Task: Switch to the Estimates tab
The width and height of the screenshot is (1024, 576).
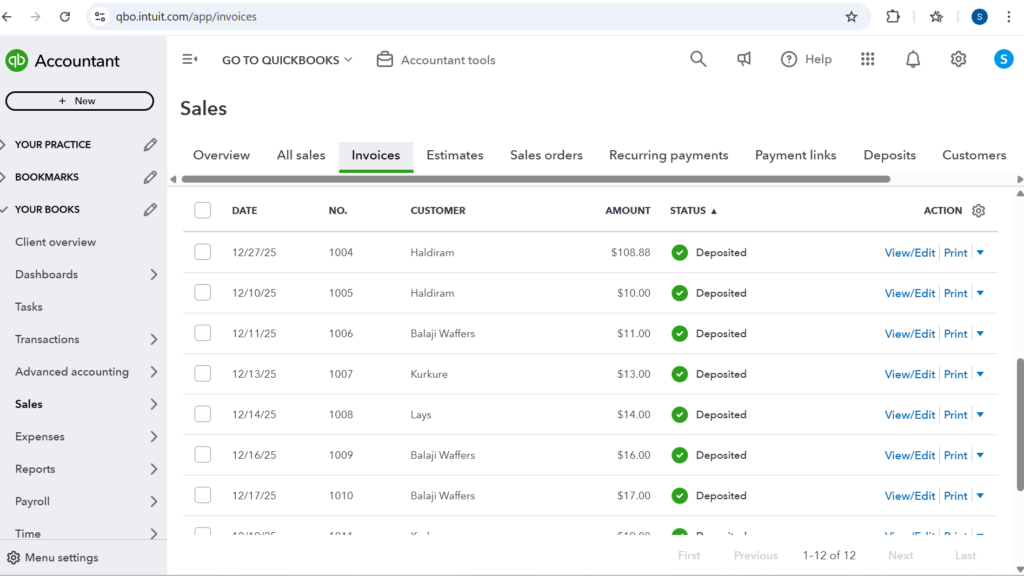Action: point(455,155)
